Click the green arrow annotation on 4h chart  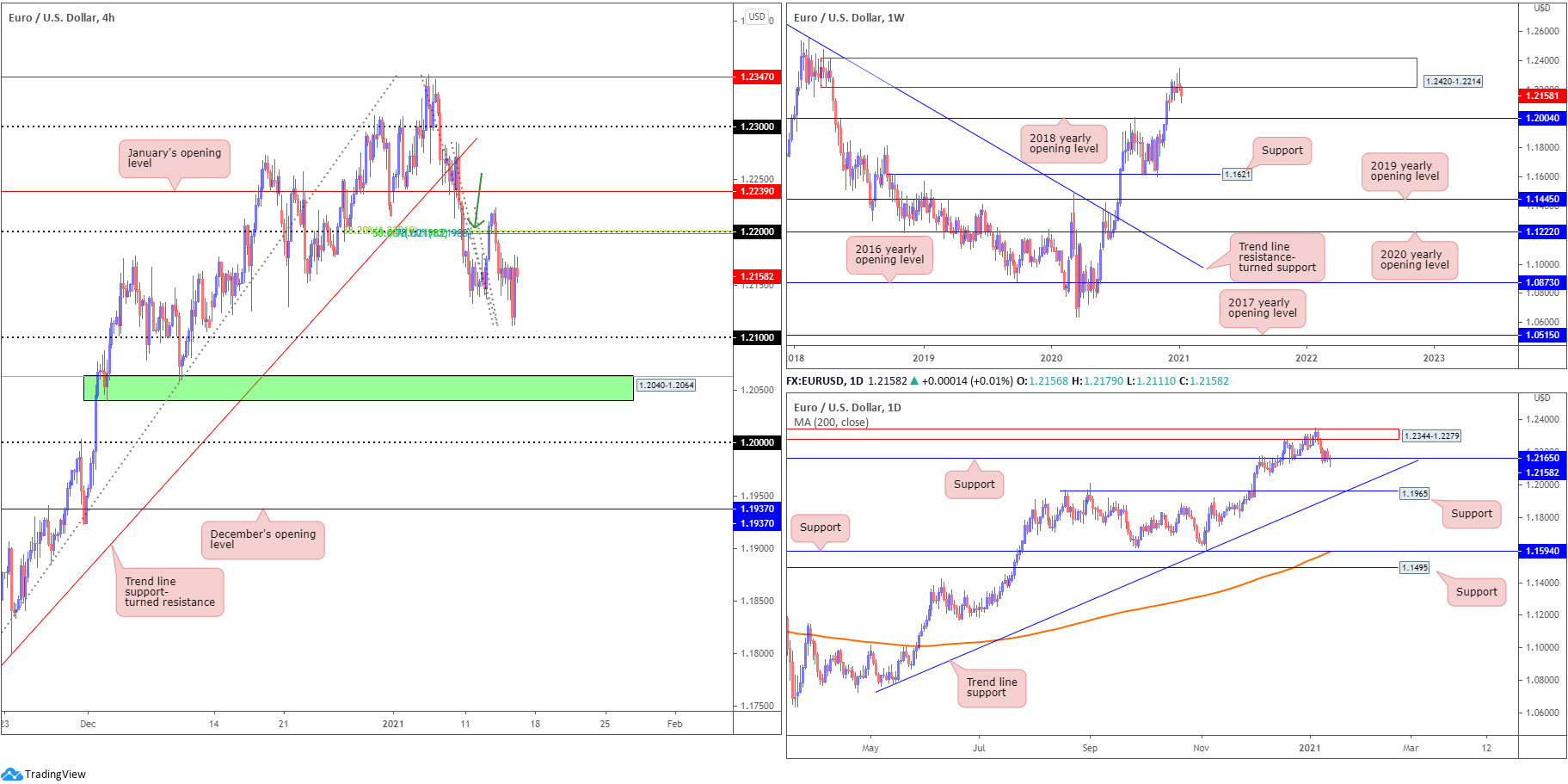point(477,201)
